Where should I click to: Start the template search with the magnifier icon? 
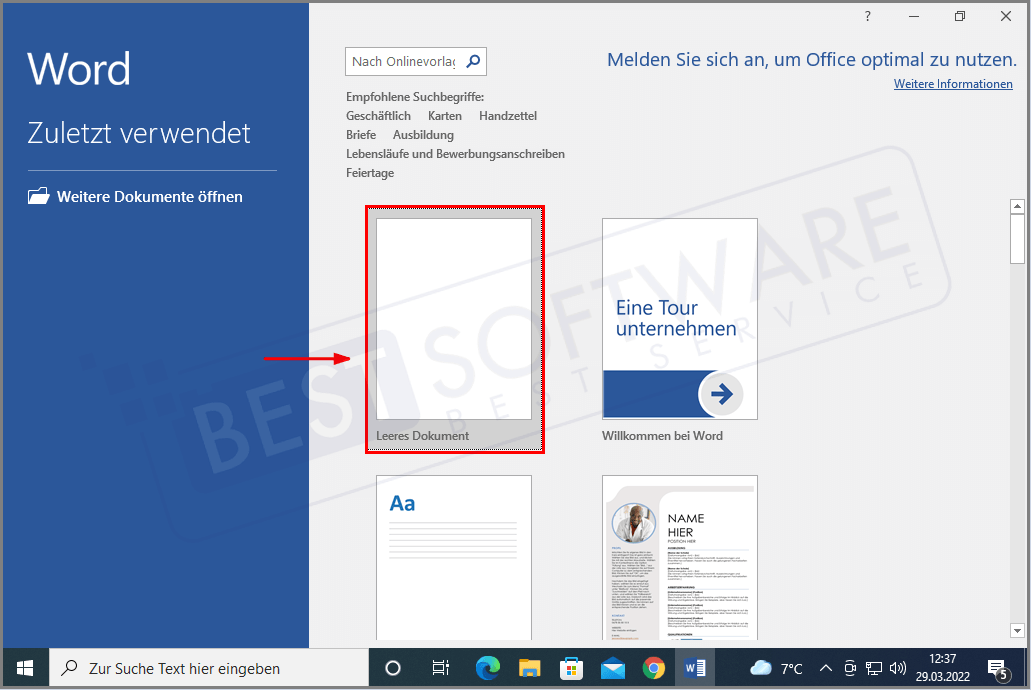[x=473, y=61]
